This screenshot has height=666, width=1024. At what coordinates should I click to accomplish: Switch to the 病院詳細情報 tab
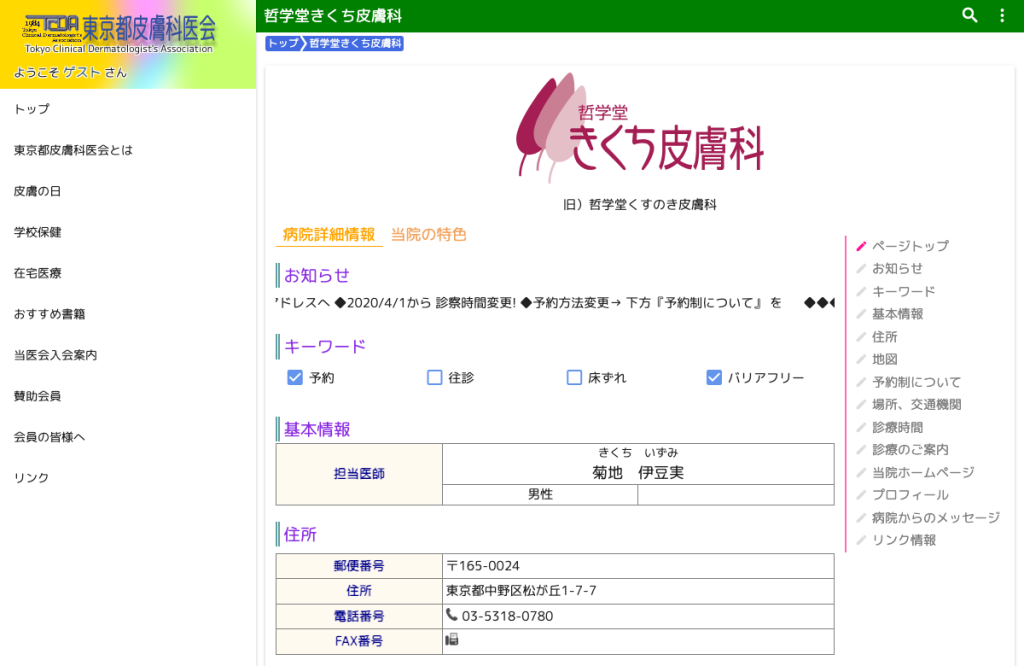[329, 234]
